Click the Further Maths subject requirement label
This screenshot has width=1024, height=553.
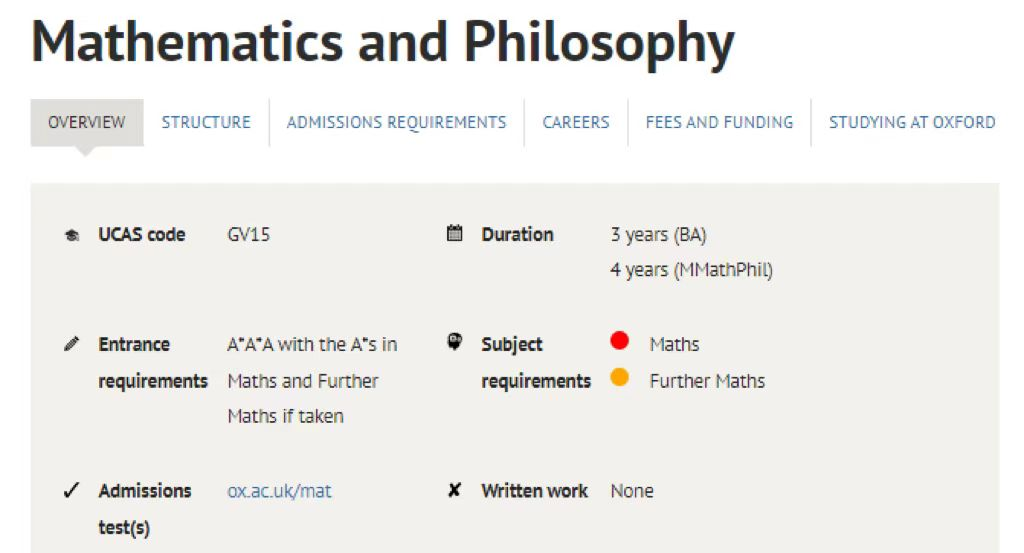coord(707,381)
